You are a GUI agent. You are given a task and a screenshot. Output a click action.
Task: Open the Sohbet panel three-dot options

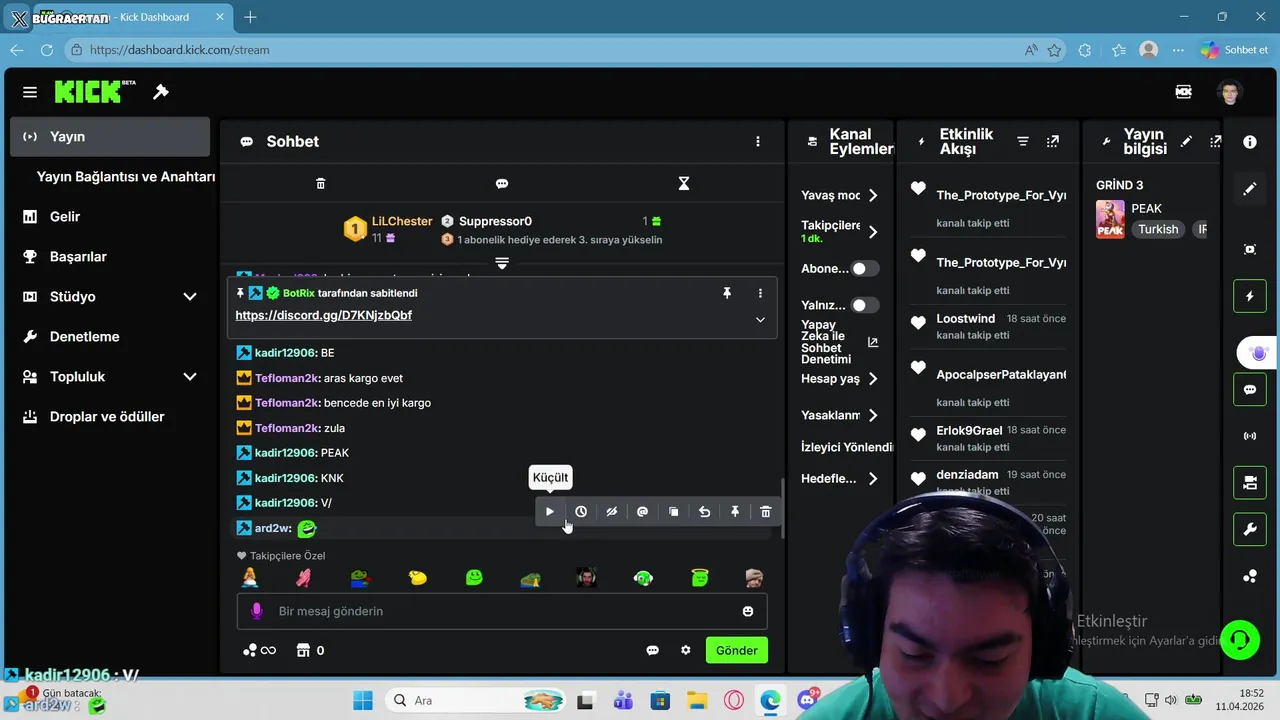click(758, 142)
